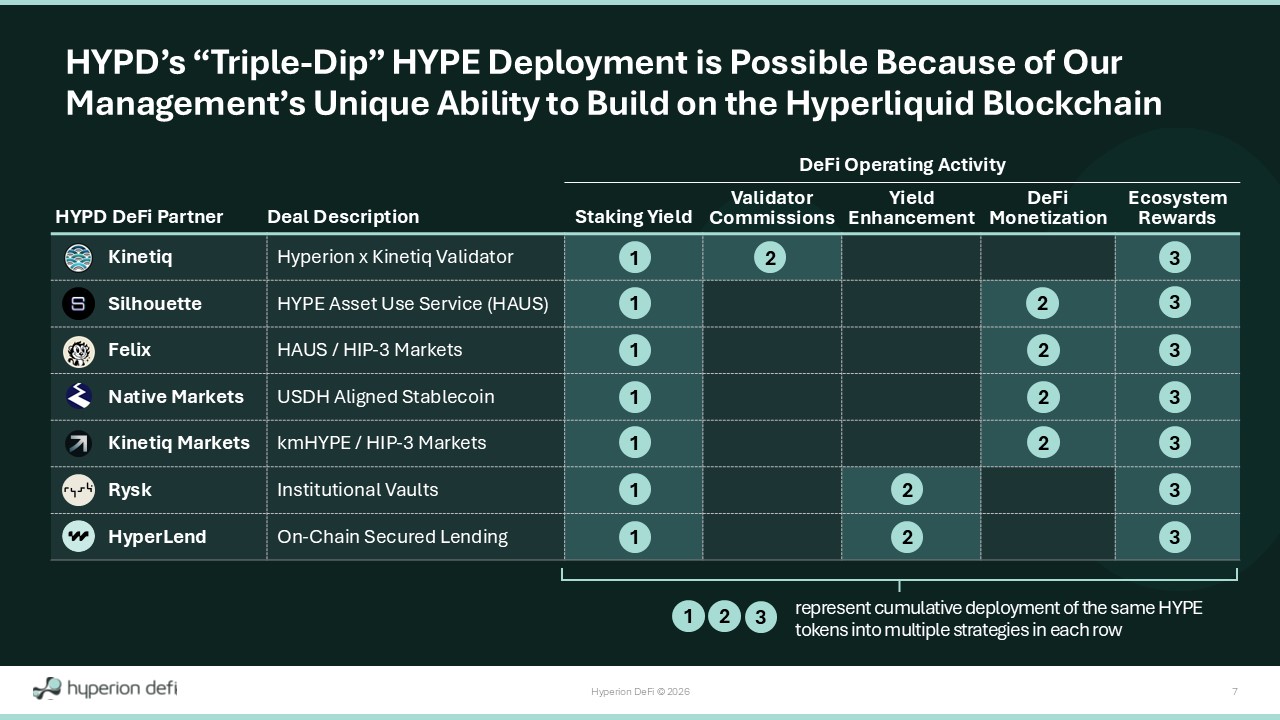Select the "DeFi Operating Activity" group heading
Image resolution: width=1280 pixels, height=720 pixels.
902,165
